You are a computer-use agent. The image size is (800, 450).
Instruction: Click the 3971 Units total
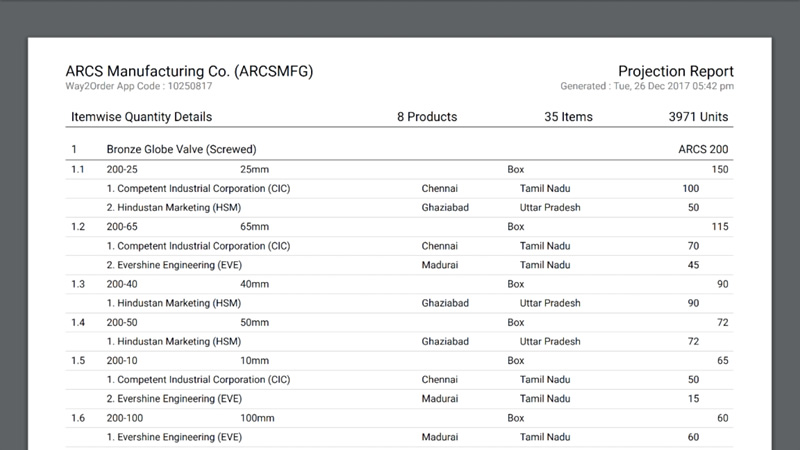point(698,117)
